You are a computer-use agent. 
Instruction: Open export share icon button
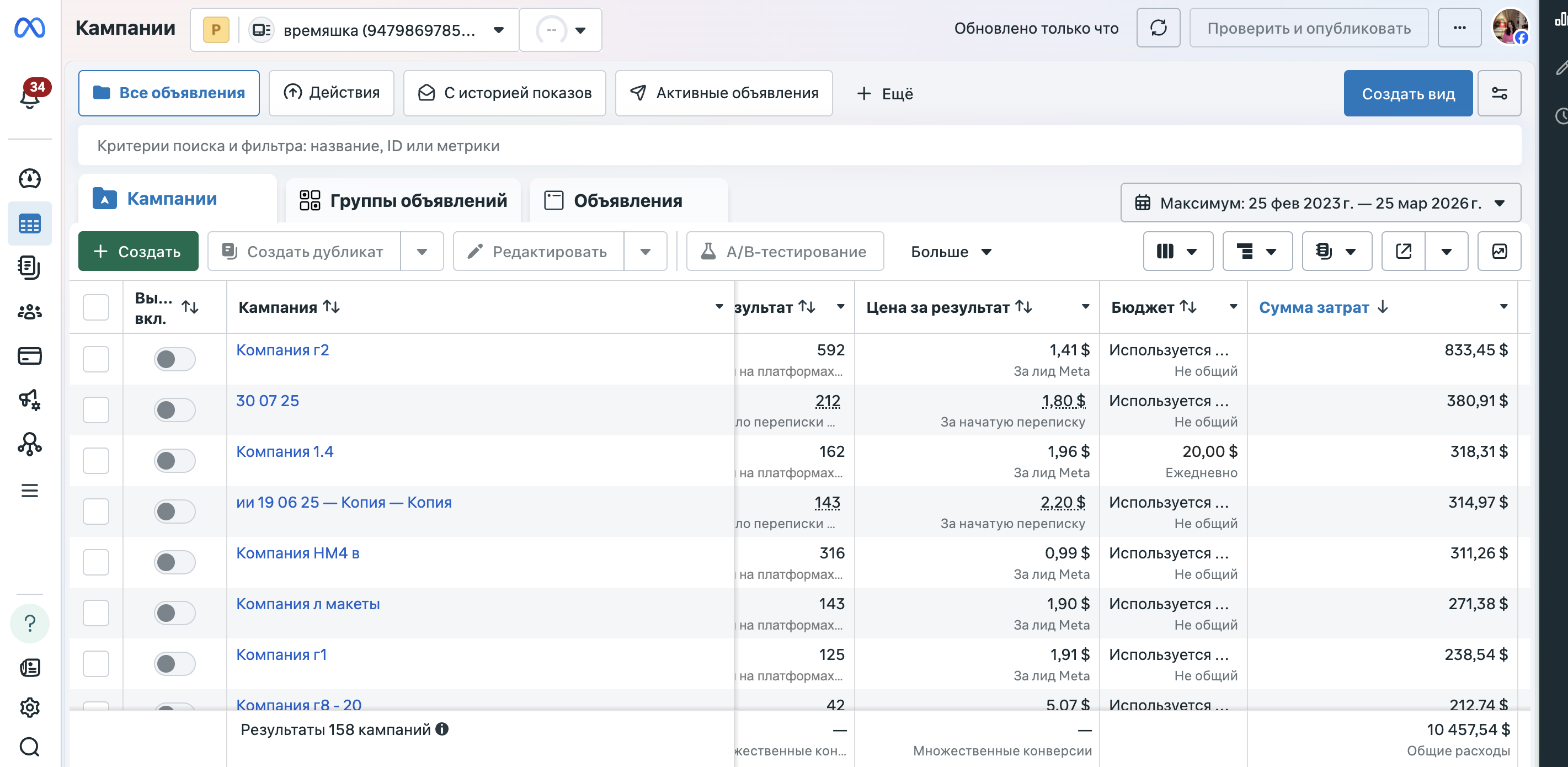[1403, 251]
